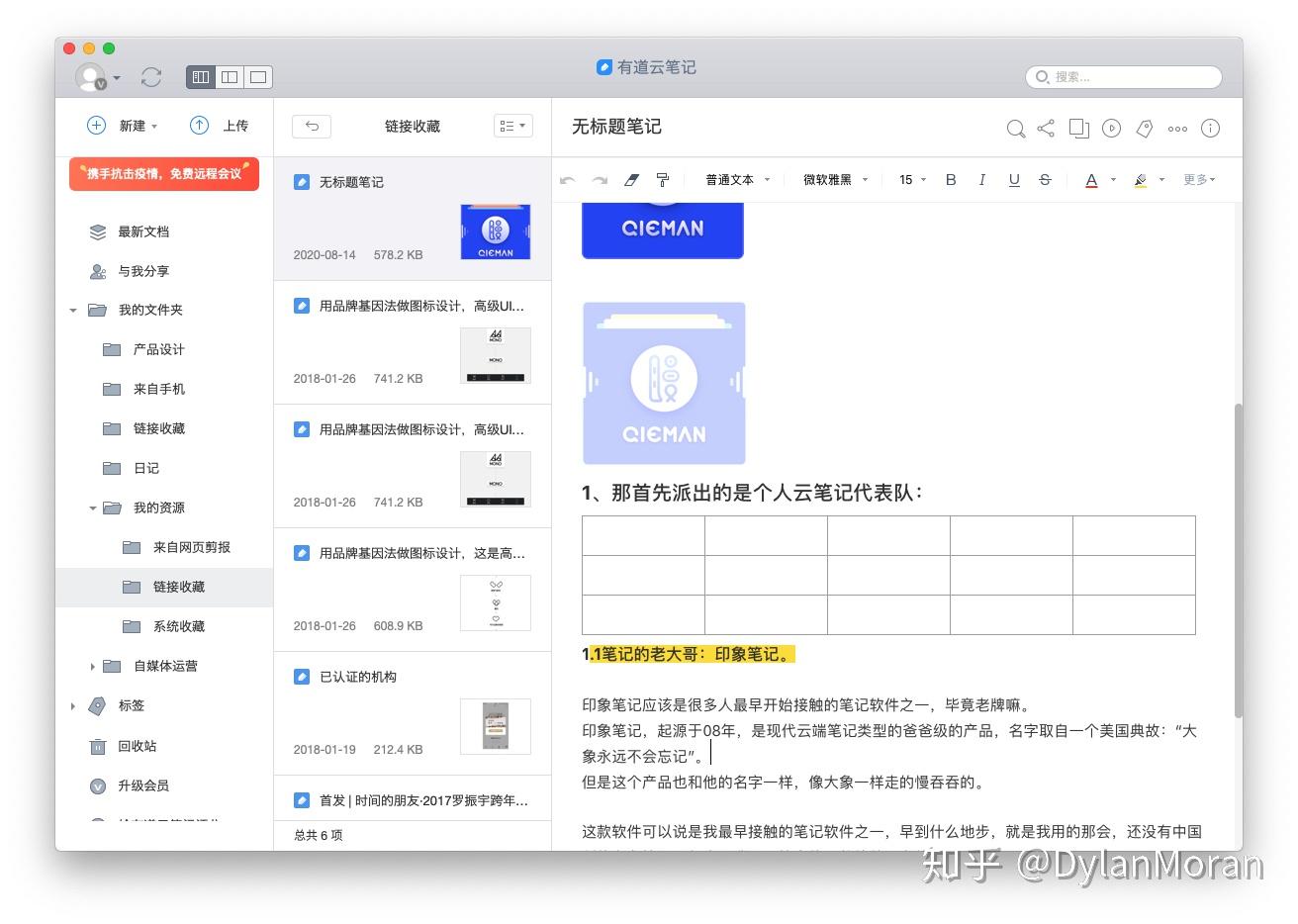Open note 用品牌基因法做图标设计，这是高…
This screenshot has width=1298, height=924.
click(413, 590)
